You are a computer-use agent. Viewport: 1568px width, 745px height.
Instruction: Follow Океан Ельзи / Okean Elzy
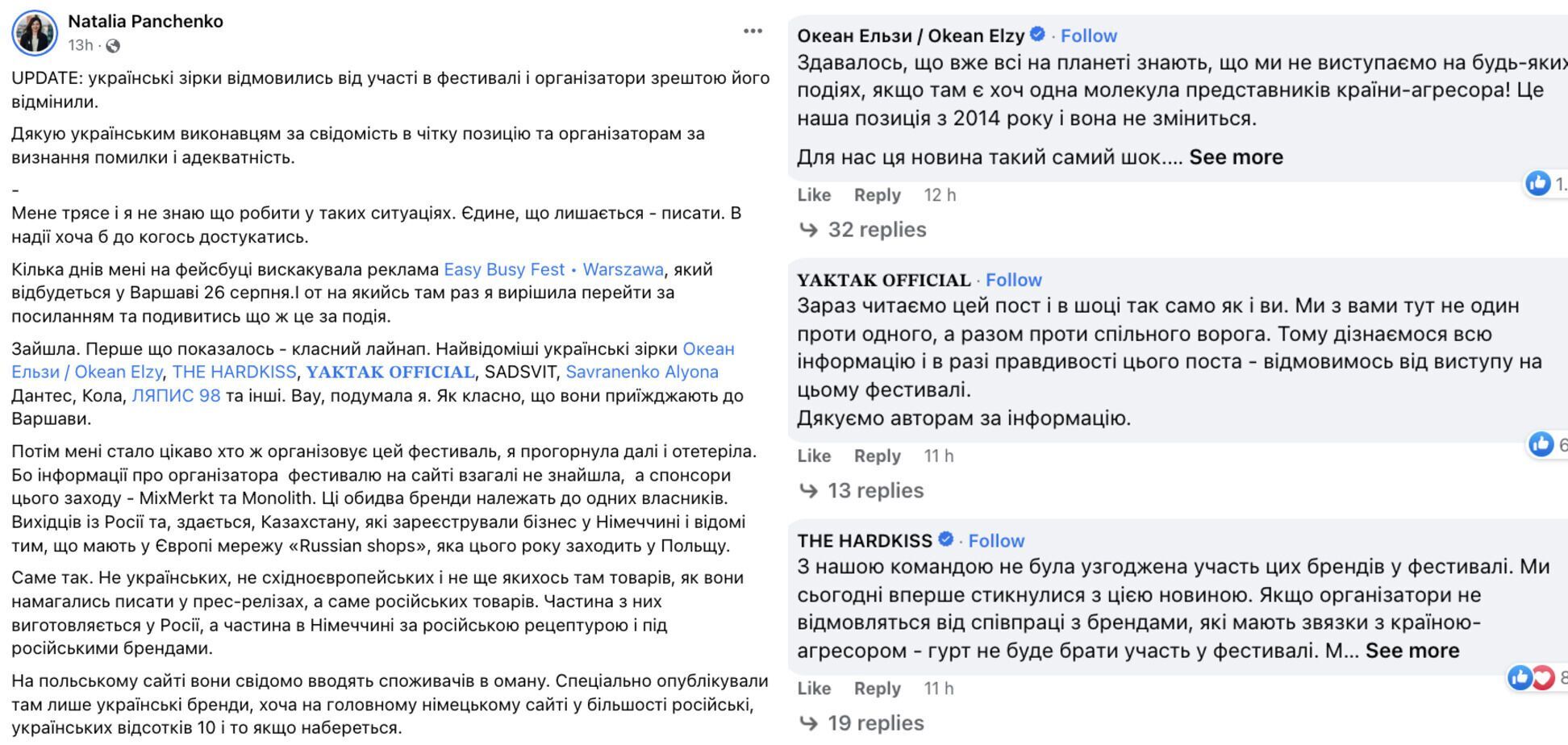pos(1089,35)
